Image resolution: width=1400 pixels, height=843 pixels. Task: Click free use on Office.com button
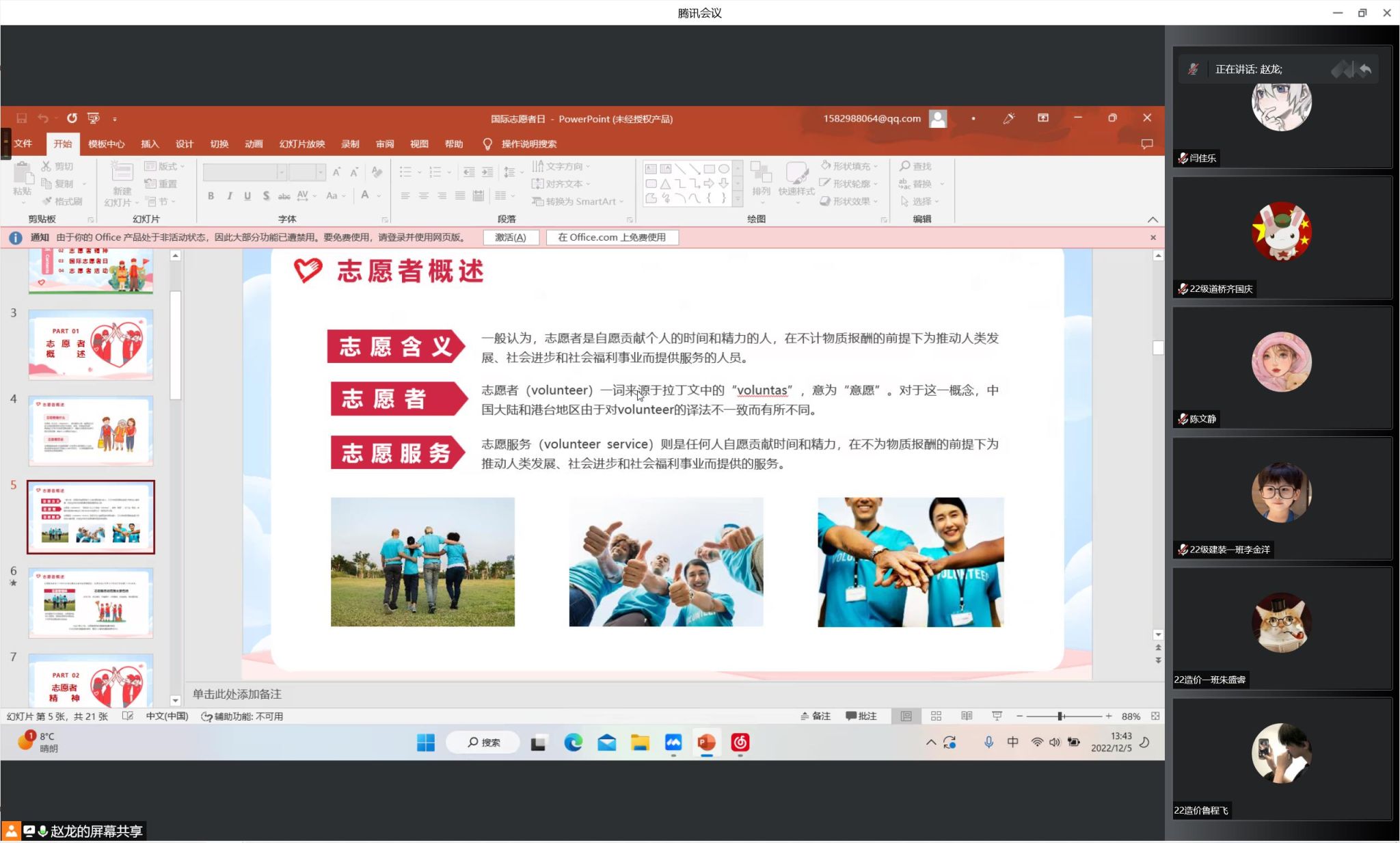point(612,237)
